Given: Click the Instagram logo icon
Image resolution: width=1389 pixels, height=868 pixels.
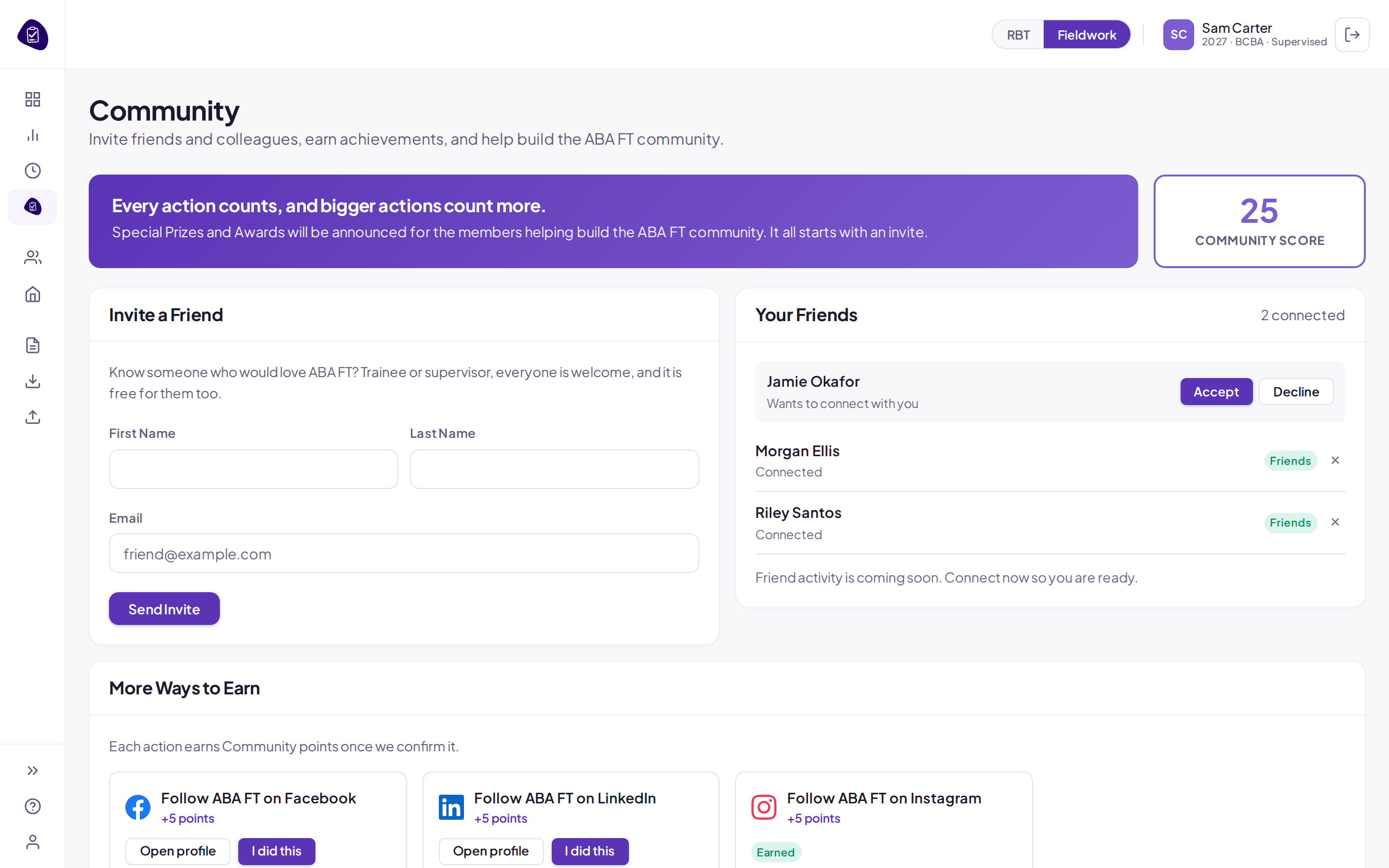Looking at the screenshot, I should pos(764,807).
